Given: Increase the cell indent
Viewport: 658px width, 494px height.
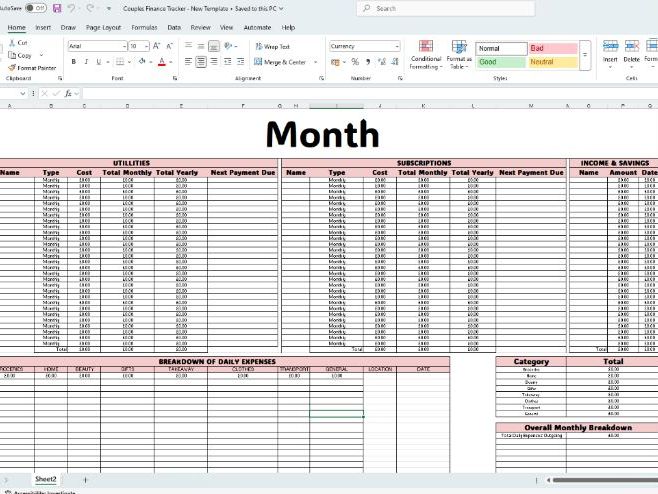Looking at the screenshot, I should [x=240, y=62].
